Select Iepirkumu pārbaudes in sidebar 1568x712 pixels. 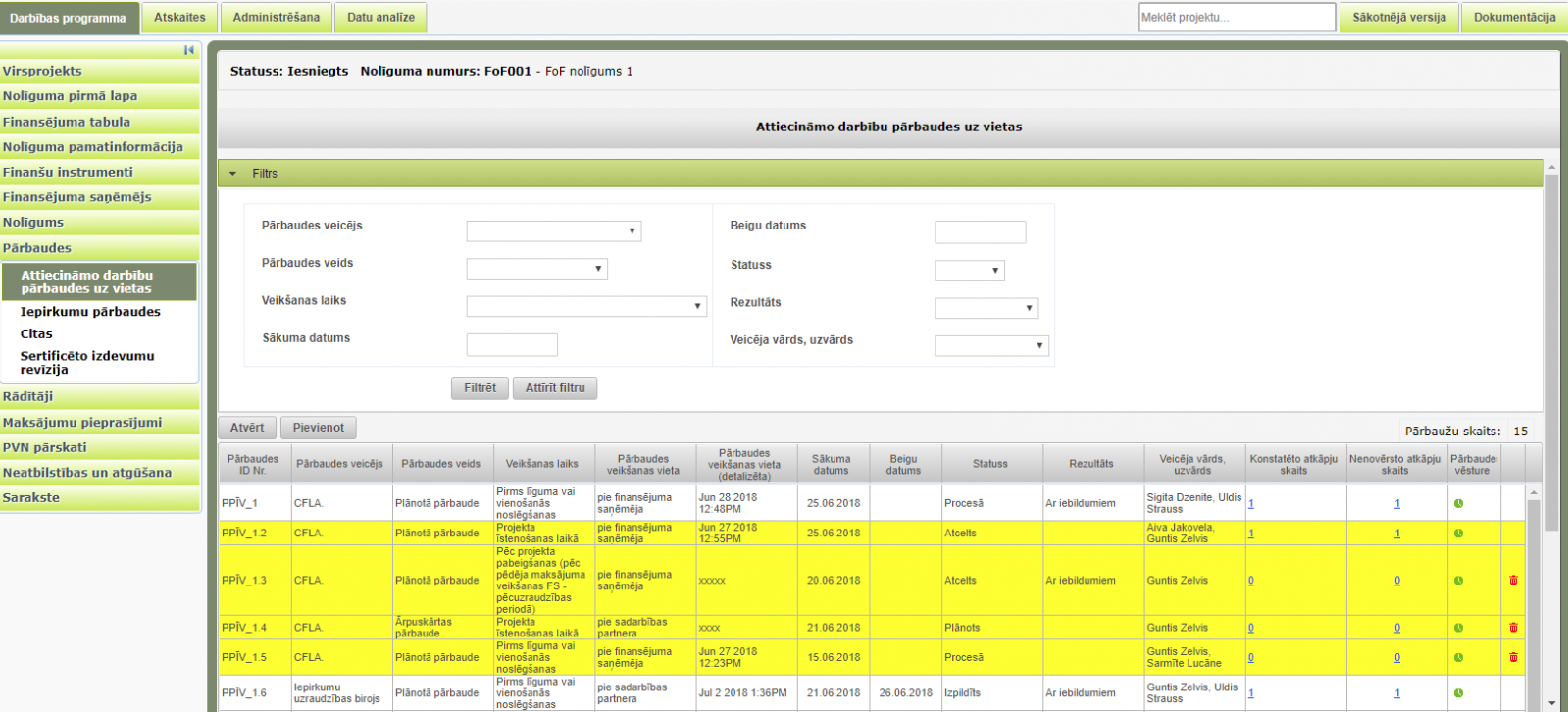pos(90,312)
